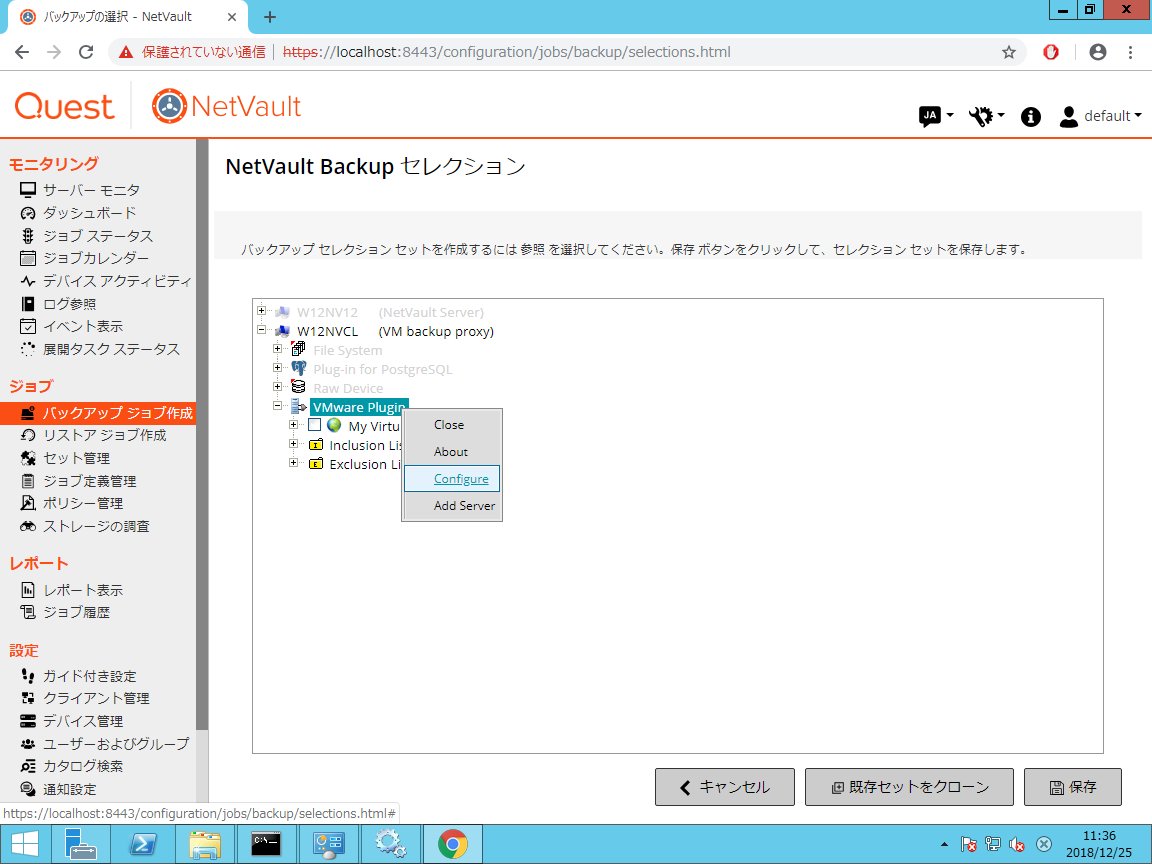
Task: Open ポリシー管理 page
Action: 83,503
